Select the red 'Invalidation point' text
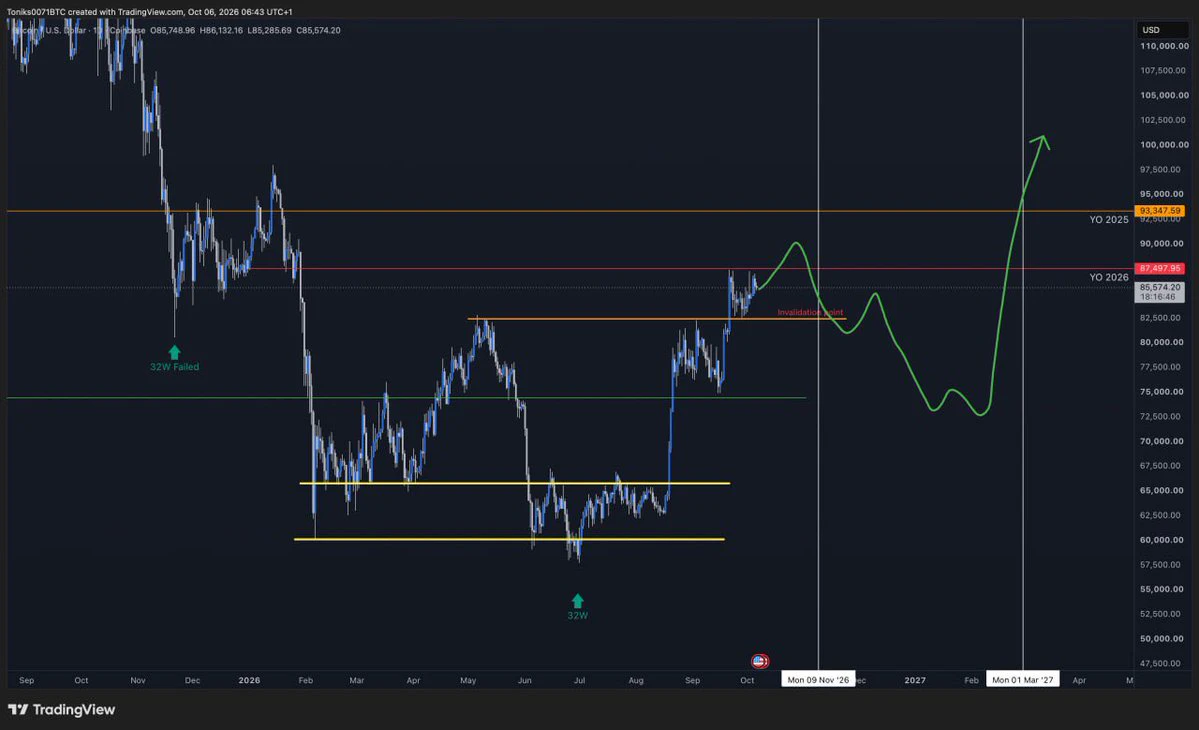This screenshot has width=1199, height=730. (x=811, y=313)
